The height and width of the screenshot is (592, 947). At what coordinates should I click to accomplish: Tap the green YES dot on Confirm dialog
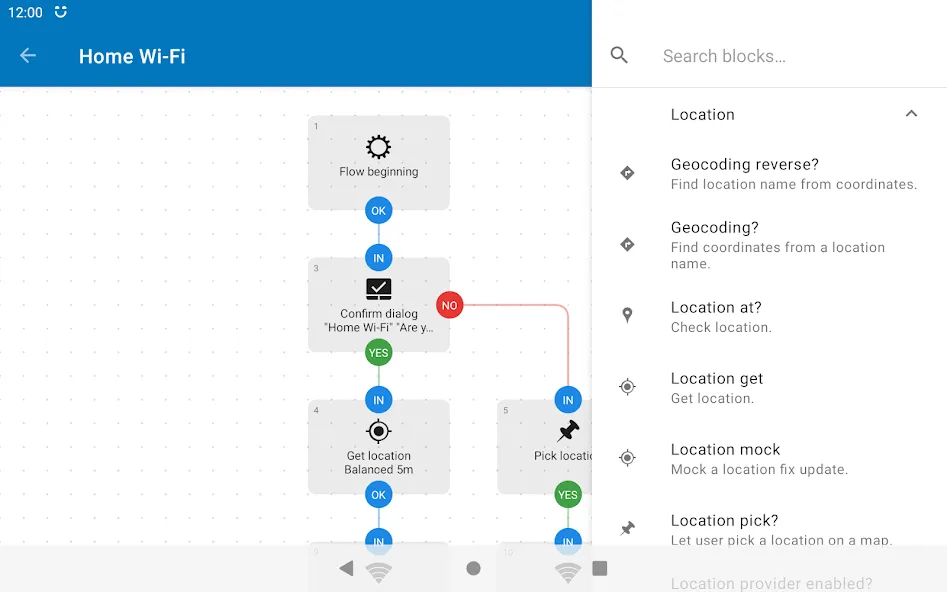(x=379, y=353)
